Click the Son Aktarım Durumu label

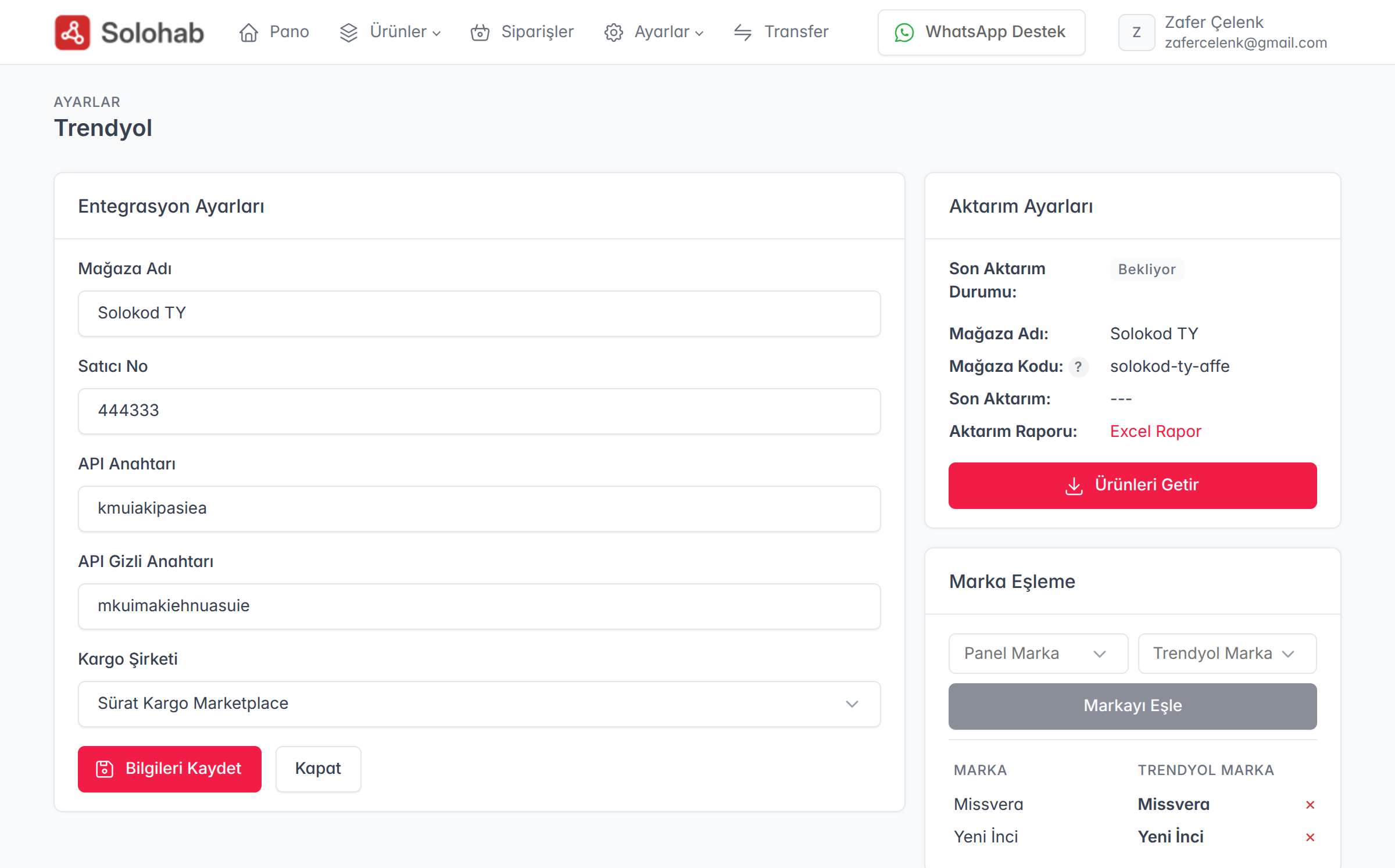(x=997, y=280)
